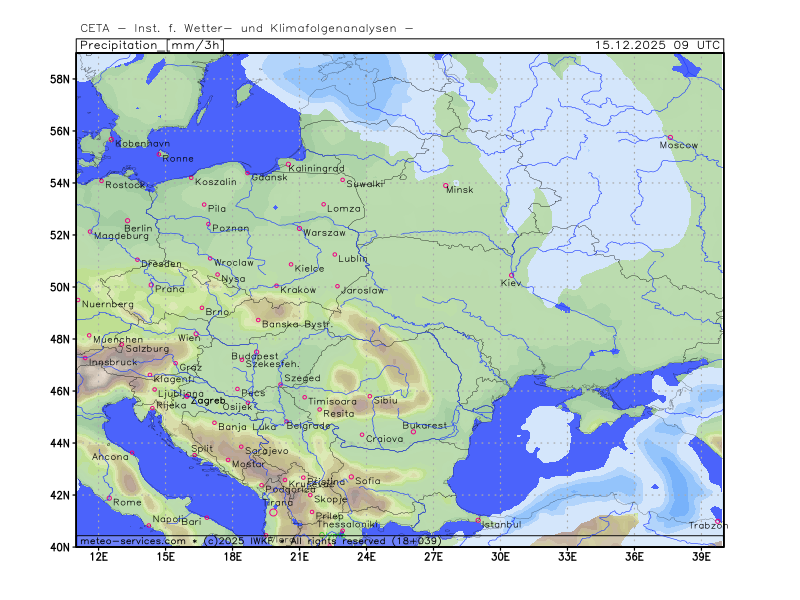This screenshot has height=600, width=800.
Task: Click the Moscow city marker
Action: click(670, 137)
